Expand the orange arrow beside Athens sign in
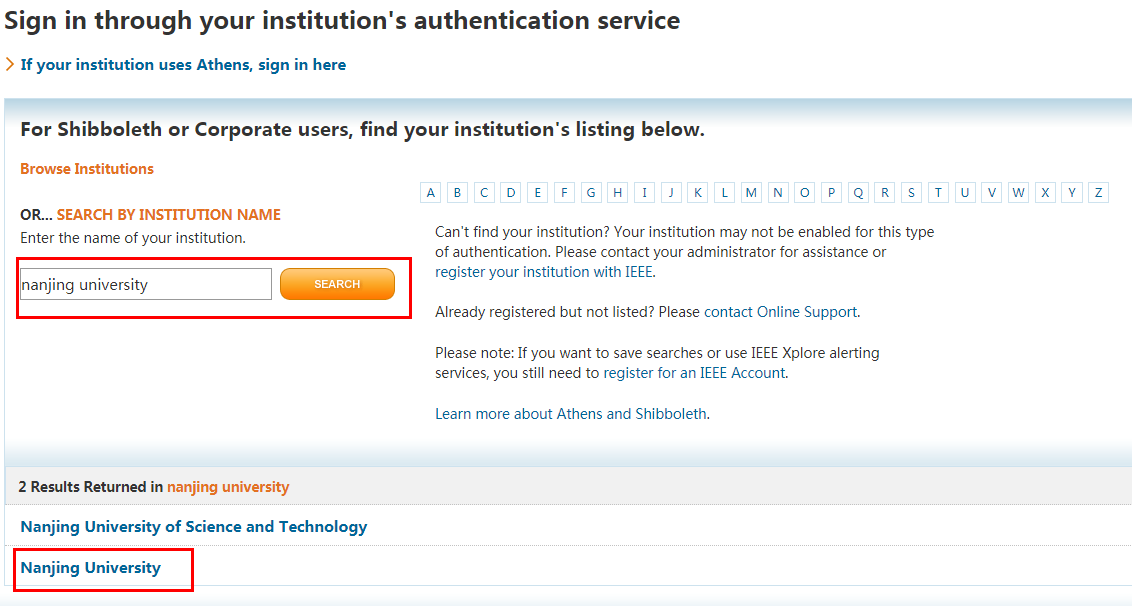 pyautogui.click(x=10, y=65)
